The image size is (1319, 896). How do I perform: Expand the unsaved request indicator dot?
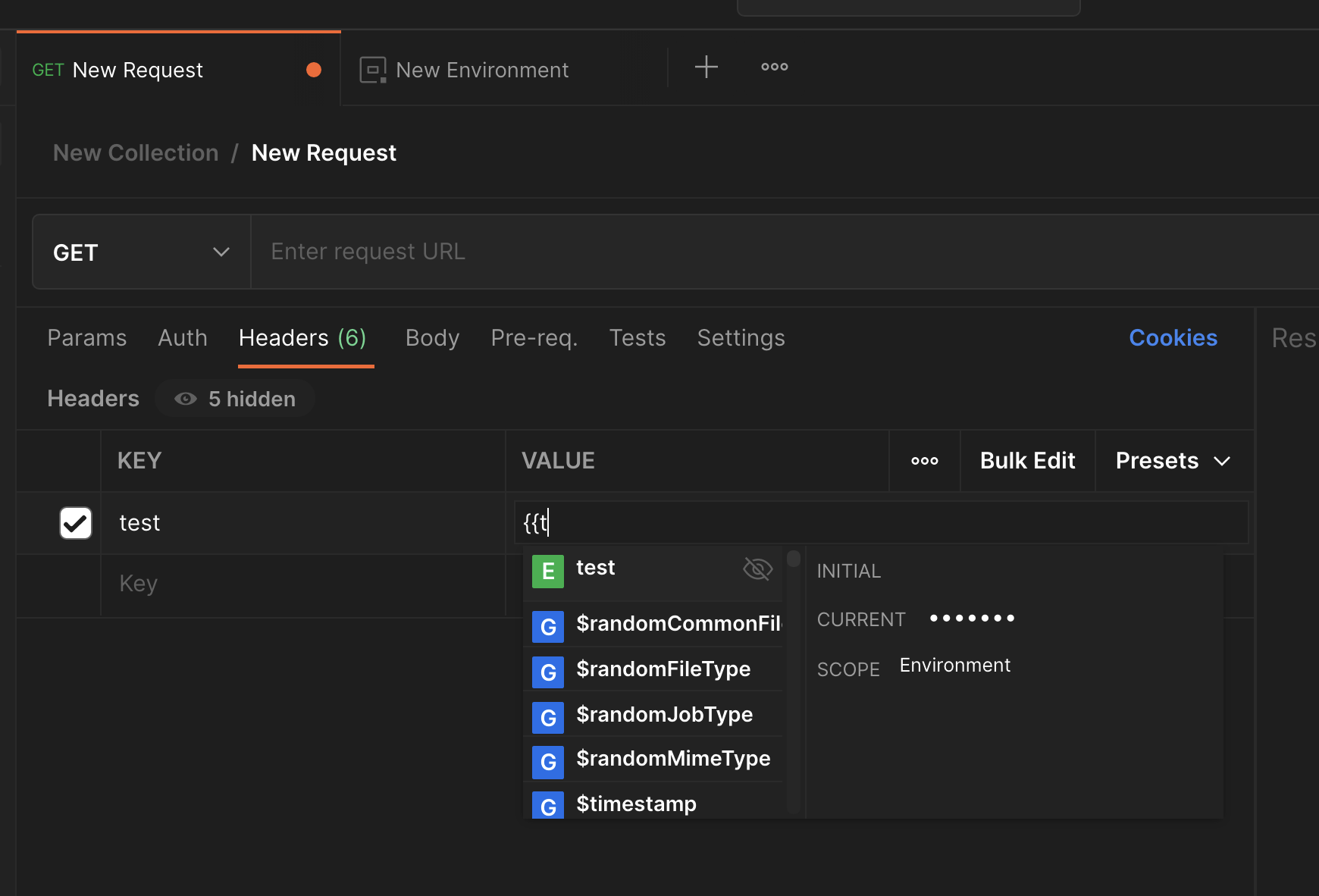pyautogui.click(x=314, y=69)
